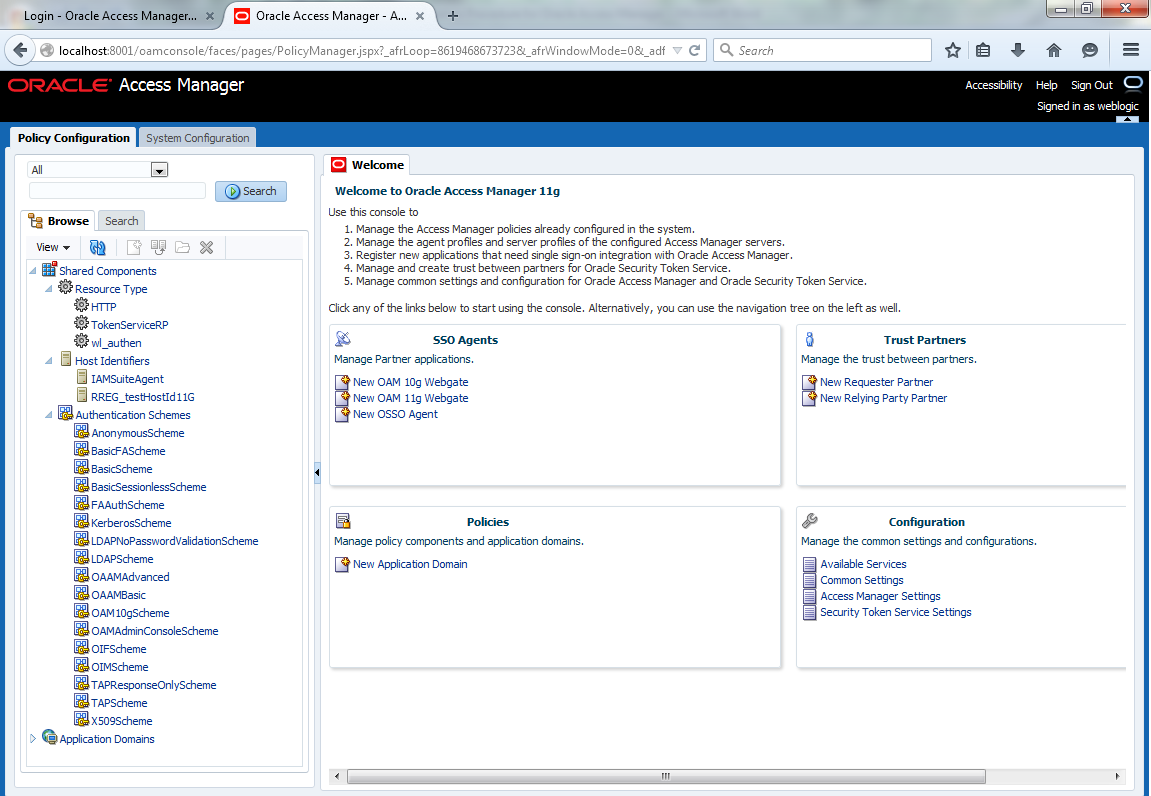1151x796 pixels.
Task: Click the open folder toolbar icon
Action: click(x=182, y=247)
